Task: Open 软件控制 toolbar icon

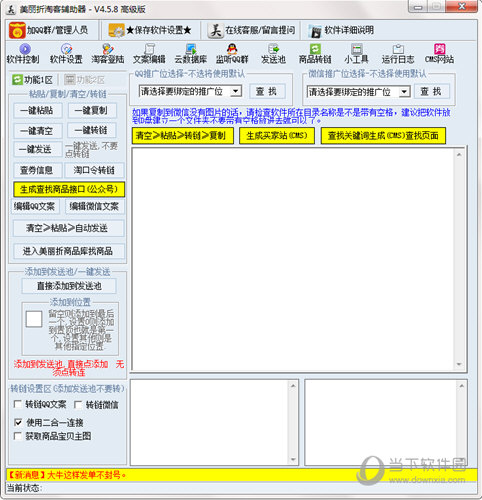Action: (x=24, y=50)
